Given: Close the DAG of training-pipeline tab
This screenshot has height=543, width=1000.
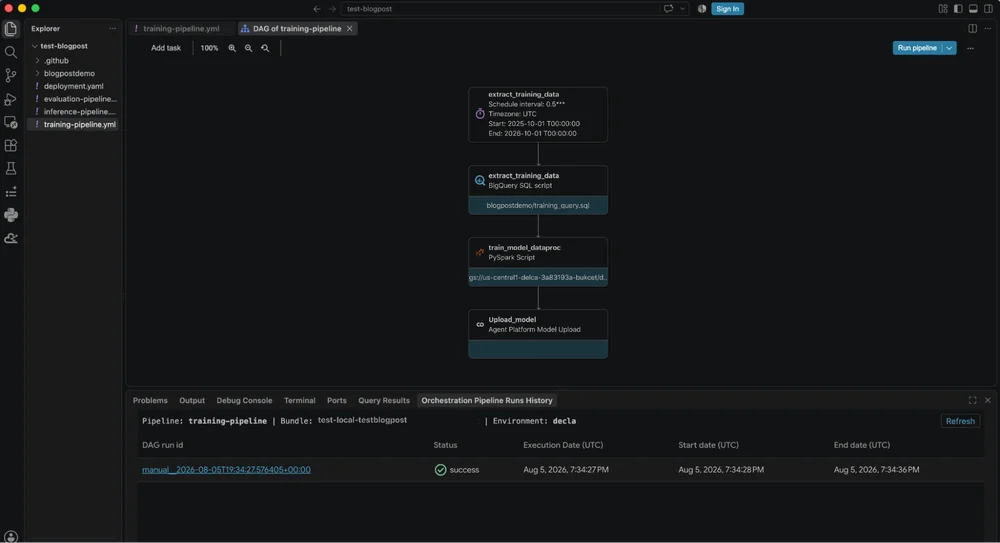Looking at the screenshot, I should [x=349, y=29].
